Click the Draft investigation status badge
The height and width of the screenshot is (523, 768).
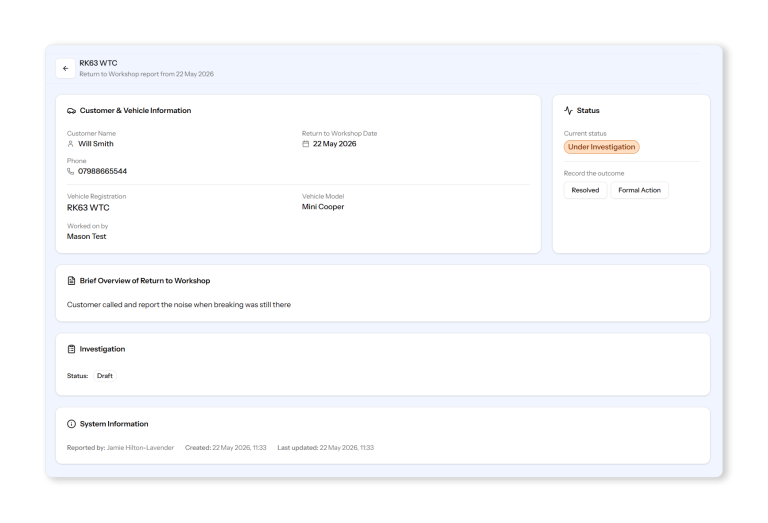click(105, 376)
